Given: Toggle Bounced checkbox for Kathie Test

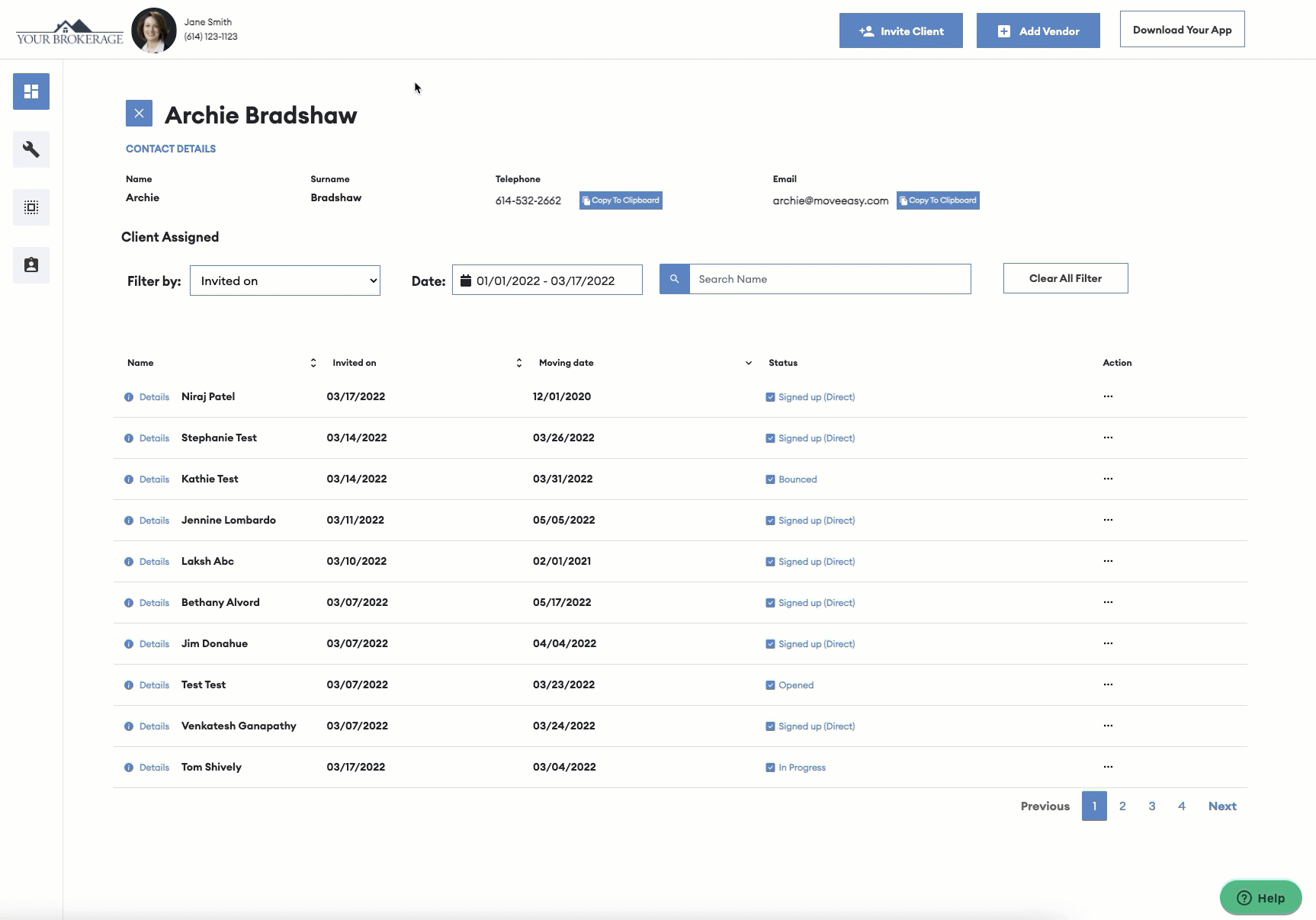Looking at the screenshot, I should click(770, 479).
